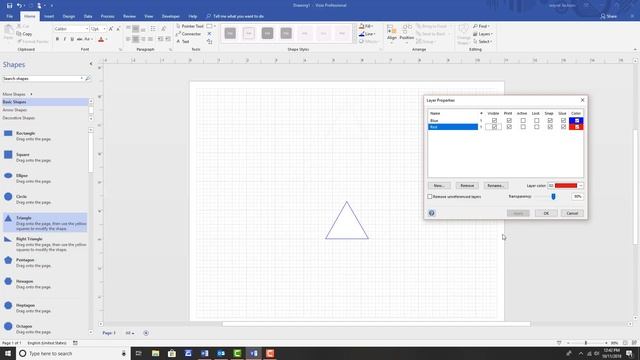The width and height of the screenshot is (640, 360).
Task: Switch to the Data ribbon tab
Action: pos(88,16)
